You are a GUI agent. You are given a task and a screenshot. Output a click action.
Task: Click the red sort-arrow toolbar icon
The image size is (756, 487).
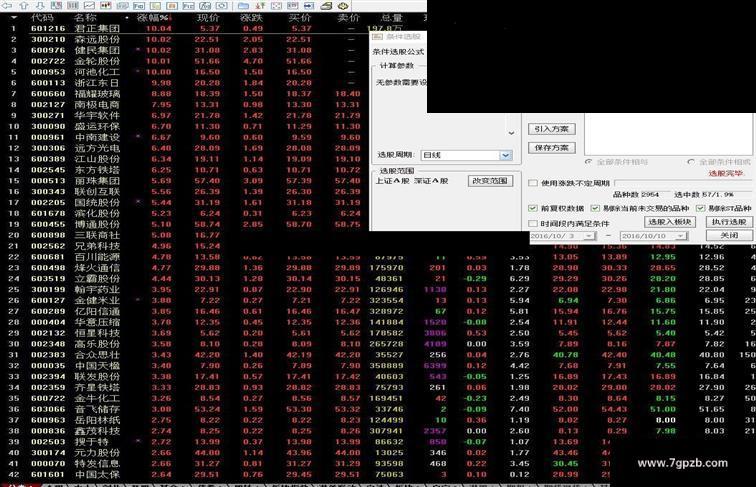[260, 6]
